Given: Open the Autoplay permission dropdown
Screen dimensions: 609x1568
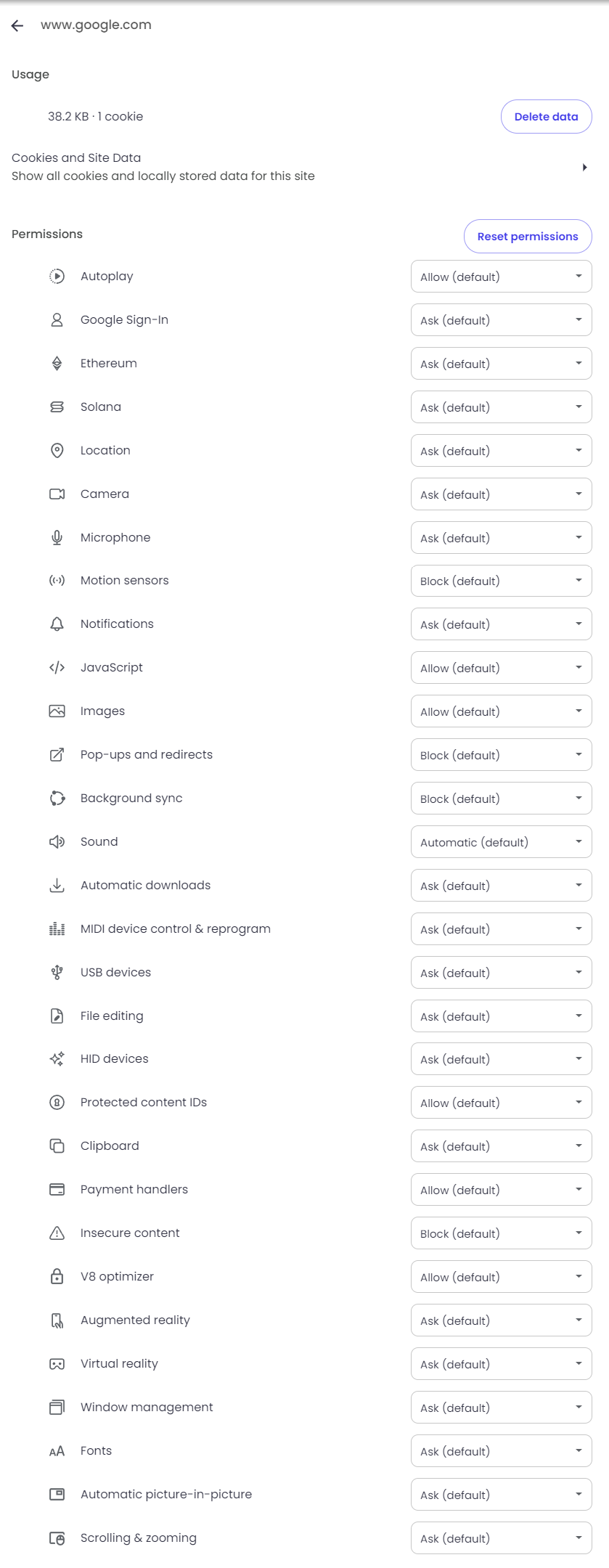Looking at the screenshot, I should (x=501, y=277).
